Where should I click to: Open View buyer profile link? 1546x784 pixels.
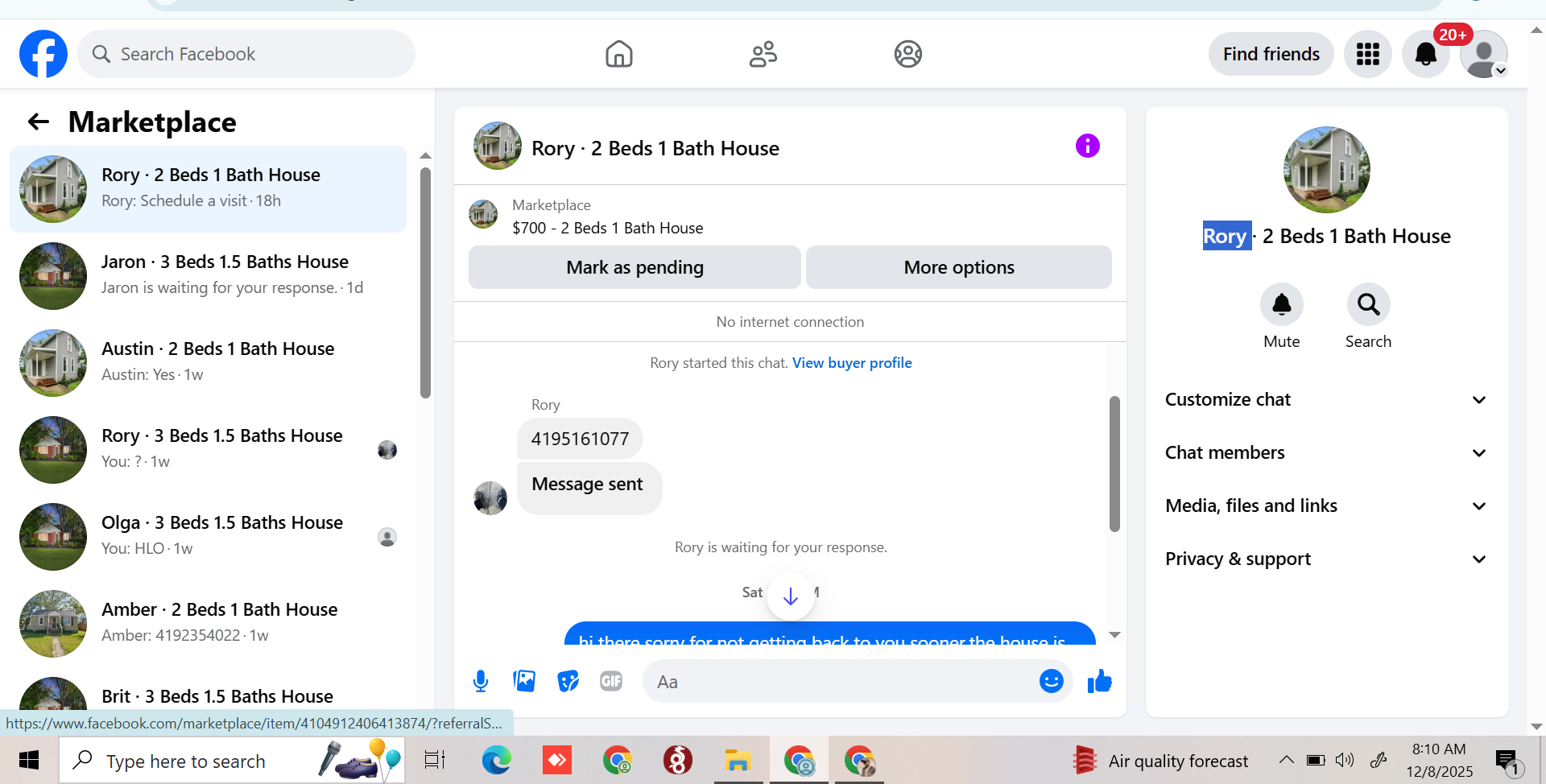852,363
